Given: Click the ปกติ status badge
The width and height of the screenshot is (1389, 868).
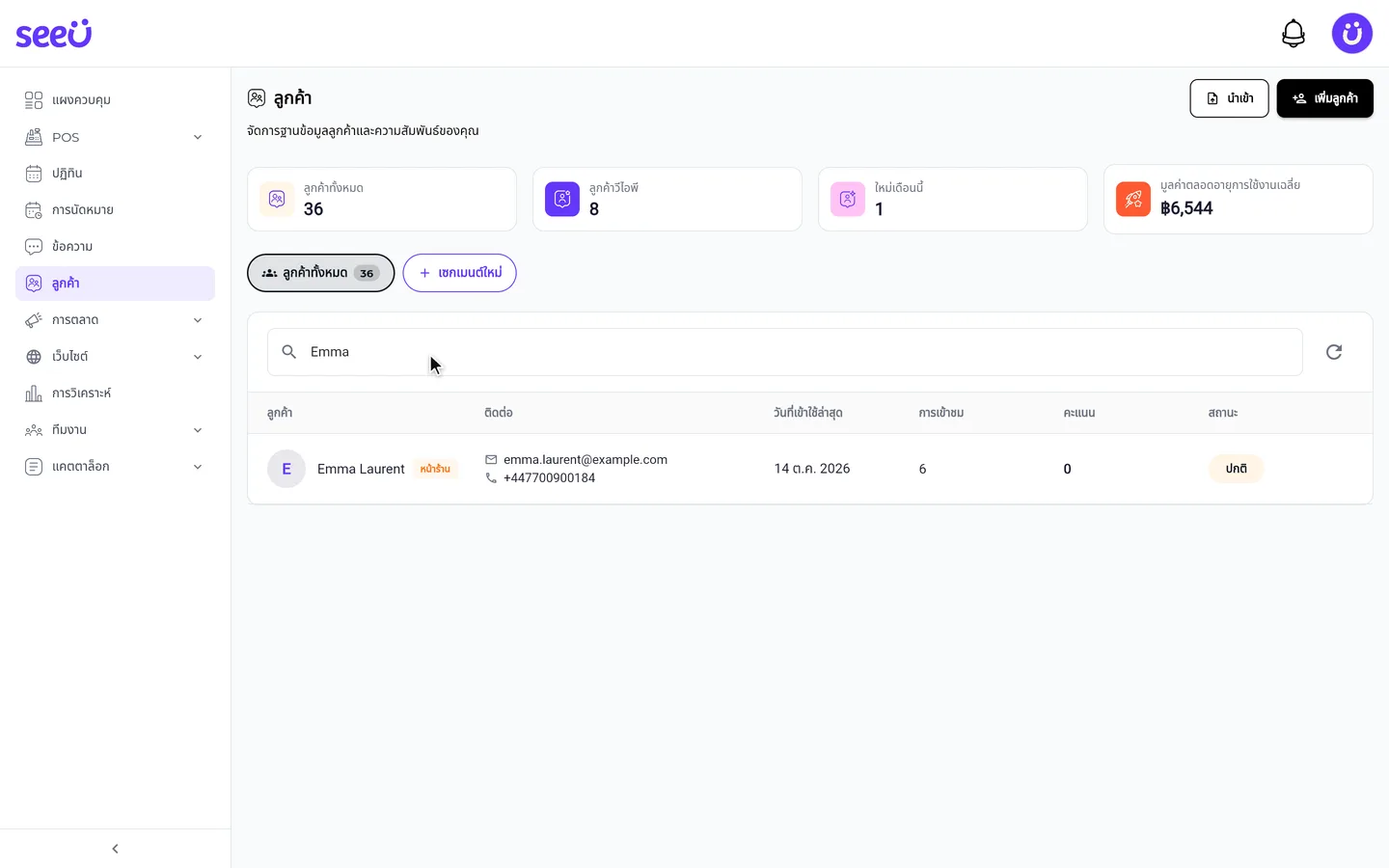Looking at the screenshot, I should click(1236, 469).
